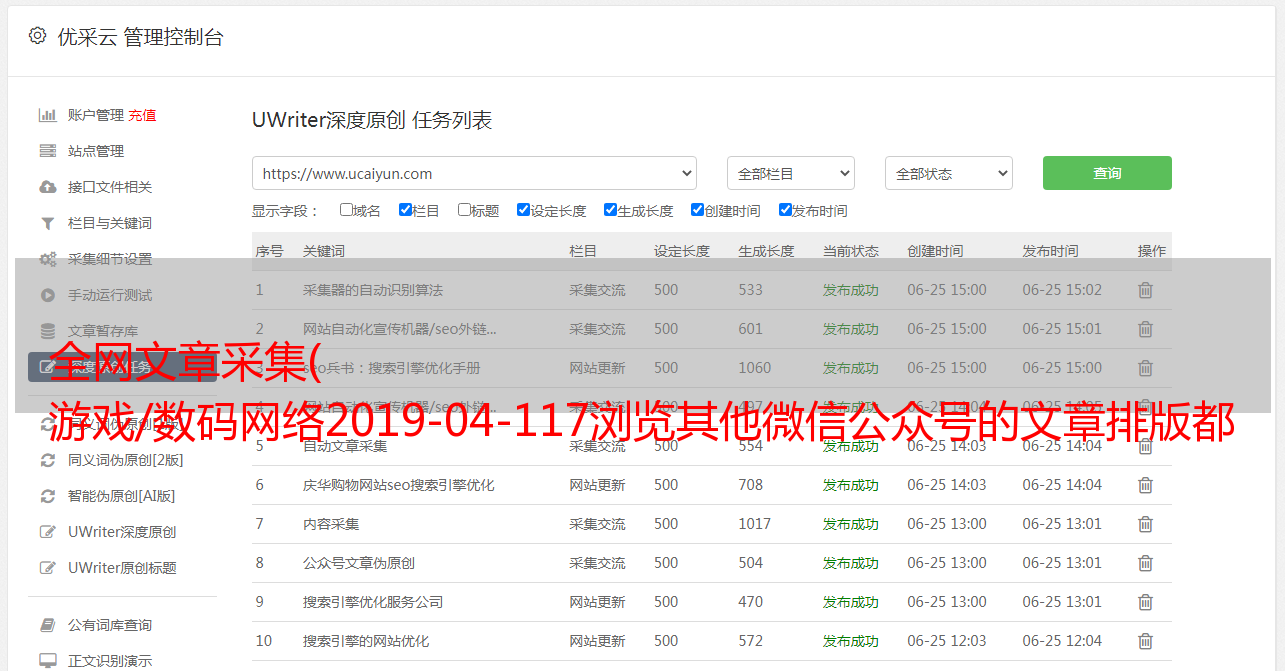Click keyword 公众号文章伪原创
Screen dimensions: 1285x671
point(359,563)
